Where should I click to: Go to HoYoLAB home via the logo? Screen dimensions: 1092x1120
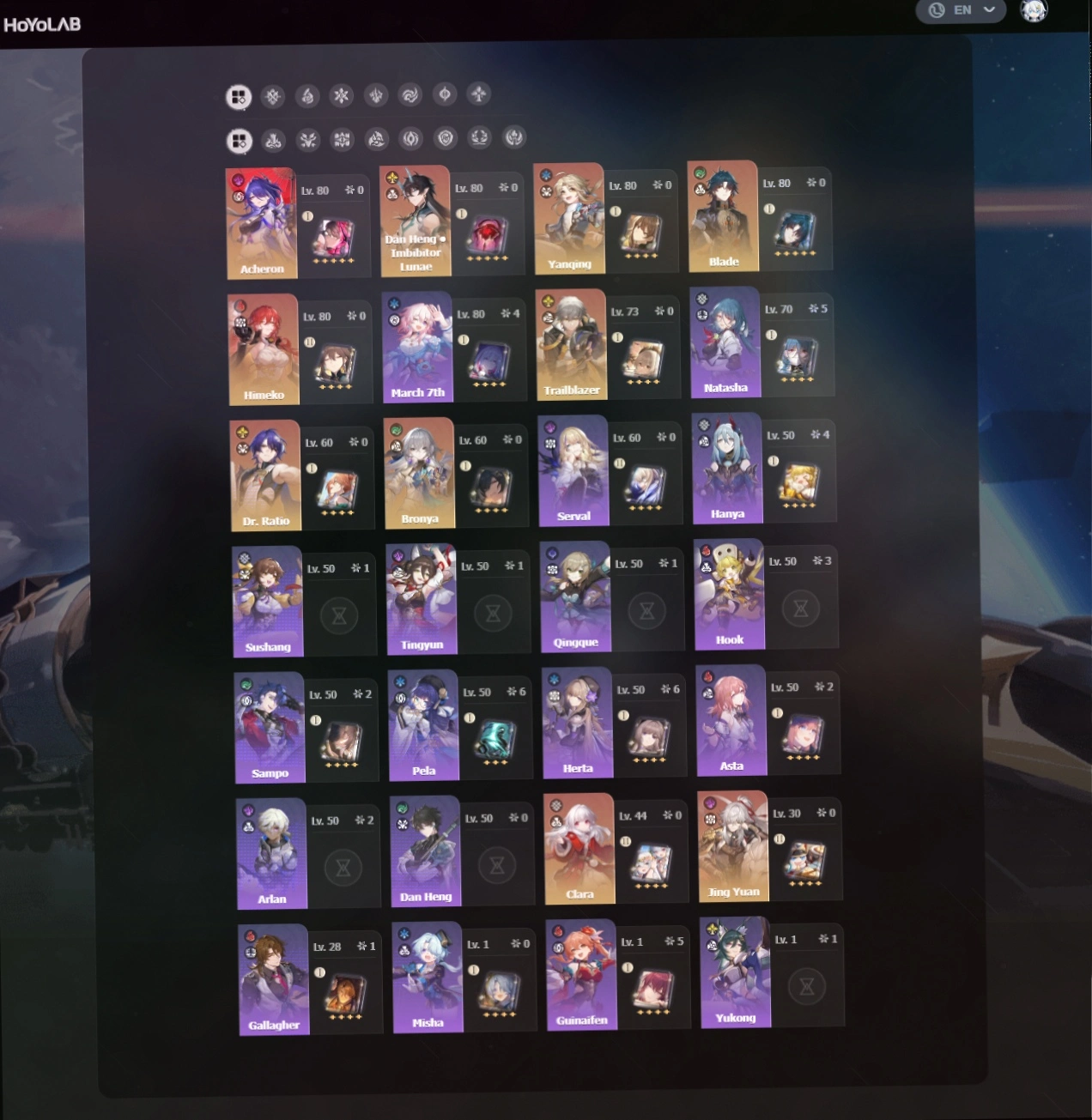click(x=42, y=24)
